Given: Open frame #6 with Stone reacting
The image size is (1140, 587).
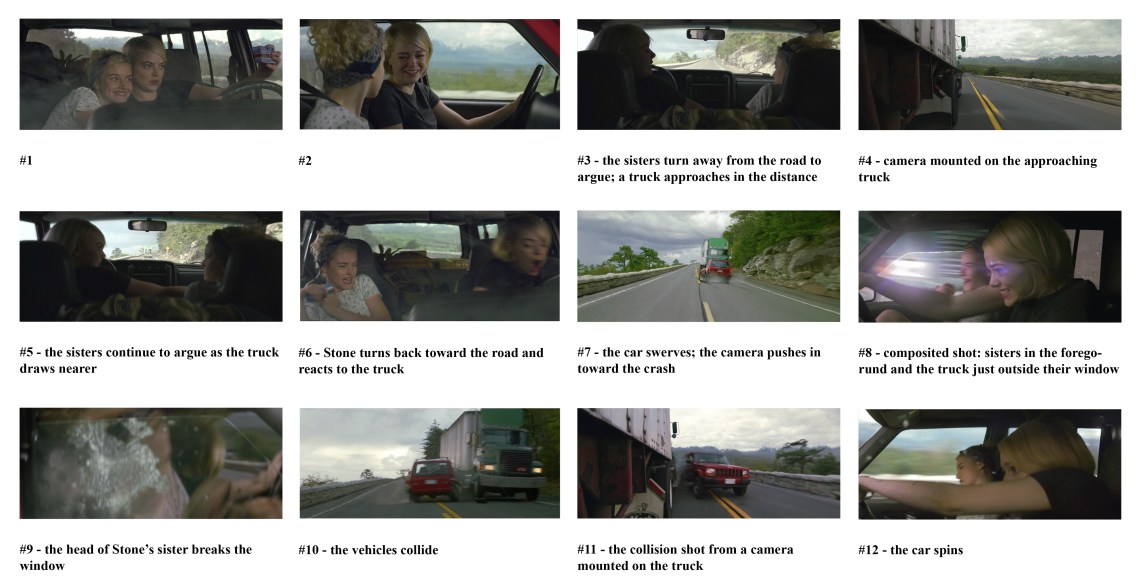Looking at the screenshot, I should 430,266.
